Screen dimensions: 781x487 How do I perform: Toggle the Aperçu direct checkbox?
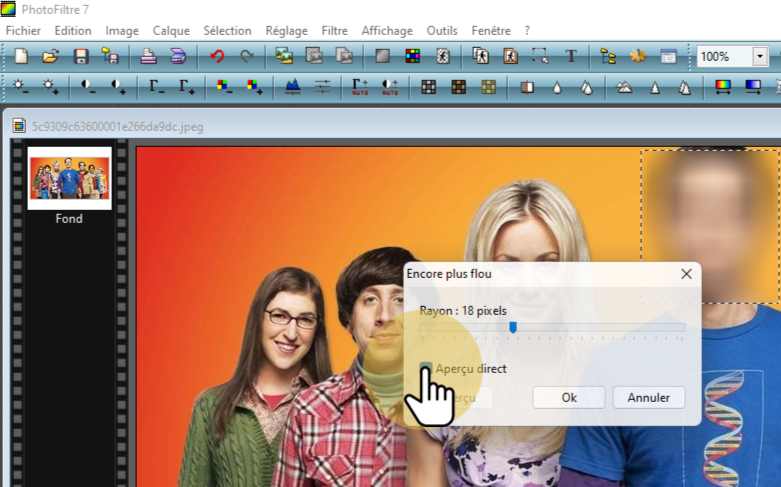(x=425, y=368)
